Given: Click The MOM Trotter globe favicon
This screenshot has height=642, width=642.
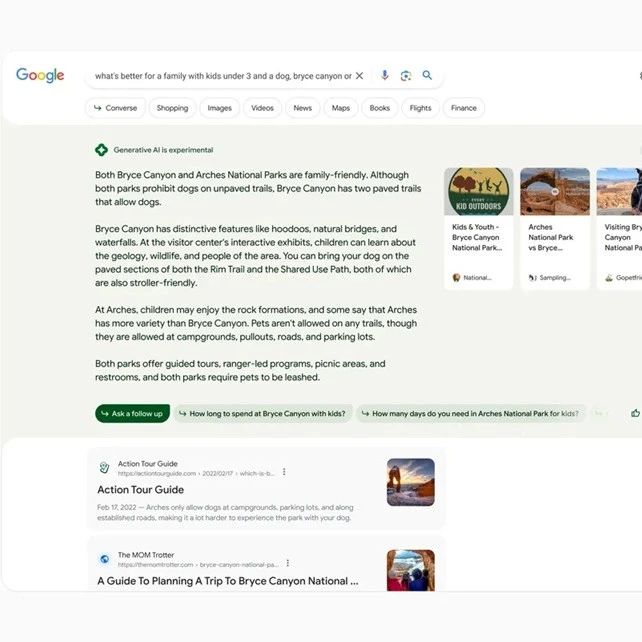Looking at the screenshot, I should click(x=104, y=559).
